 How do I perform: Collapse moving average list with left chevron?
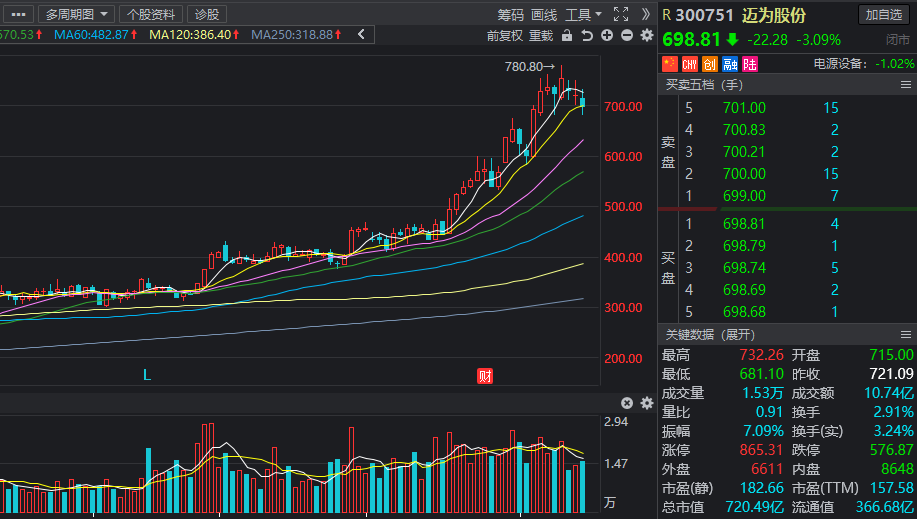point(361,35)
